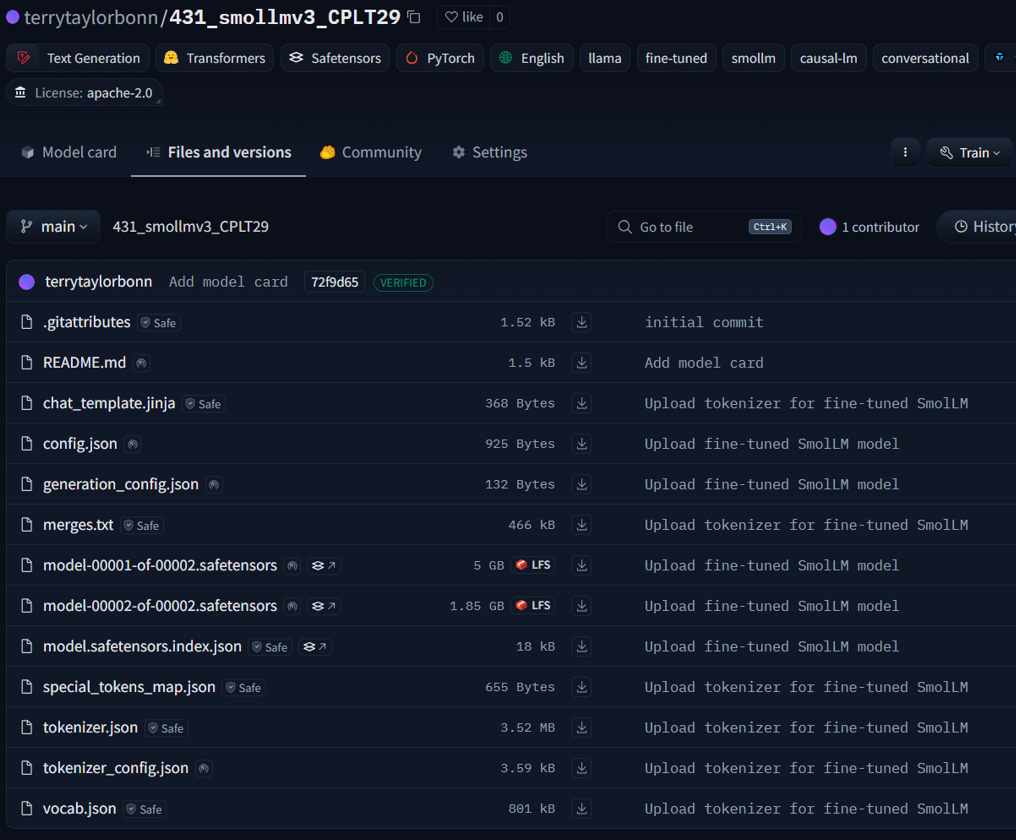Go to the Settings tab
This screenshot has height=840, width=1016.
[490, 152]
